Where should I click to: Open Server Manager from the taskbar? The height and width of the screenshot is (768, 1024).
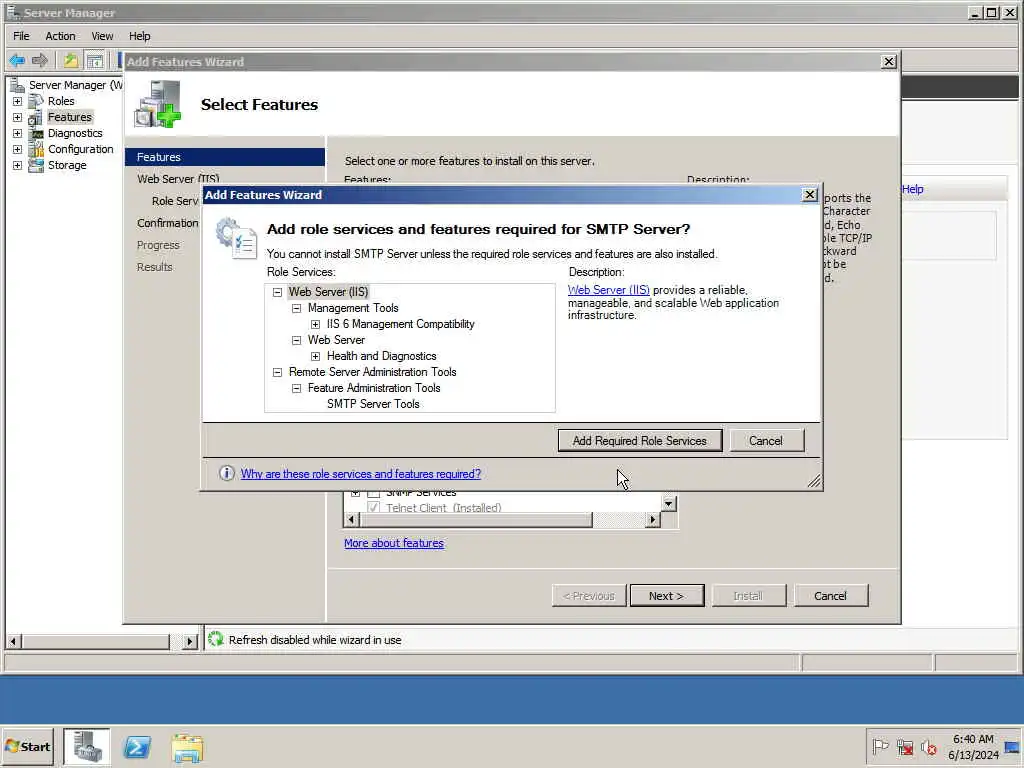pyautogui.click(x=87, y=747)
